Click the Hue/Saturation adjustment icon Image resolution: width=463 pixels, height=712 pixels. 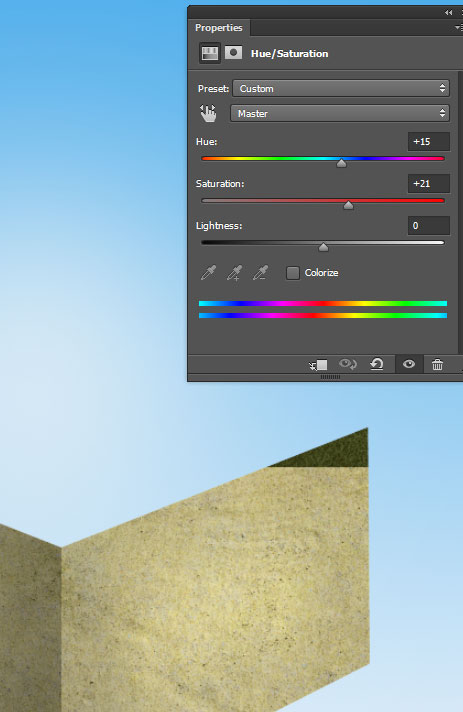209,54
